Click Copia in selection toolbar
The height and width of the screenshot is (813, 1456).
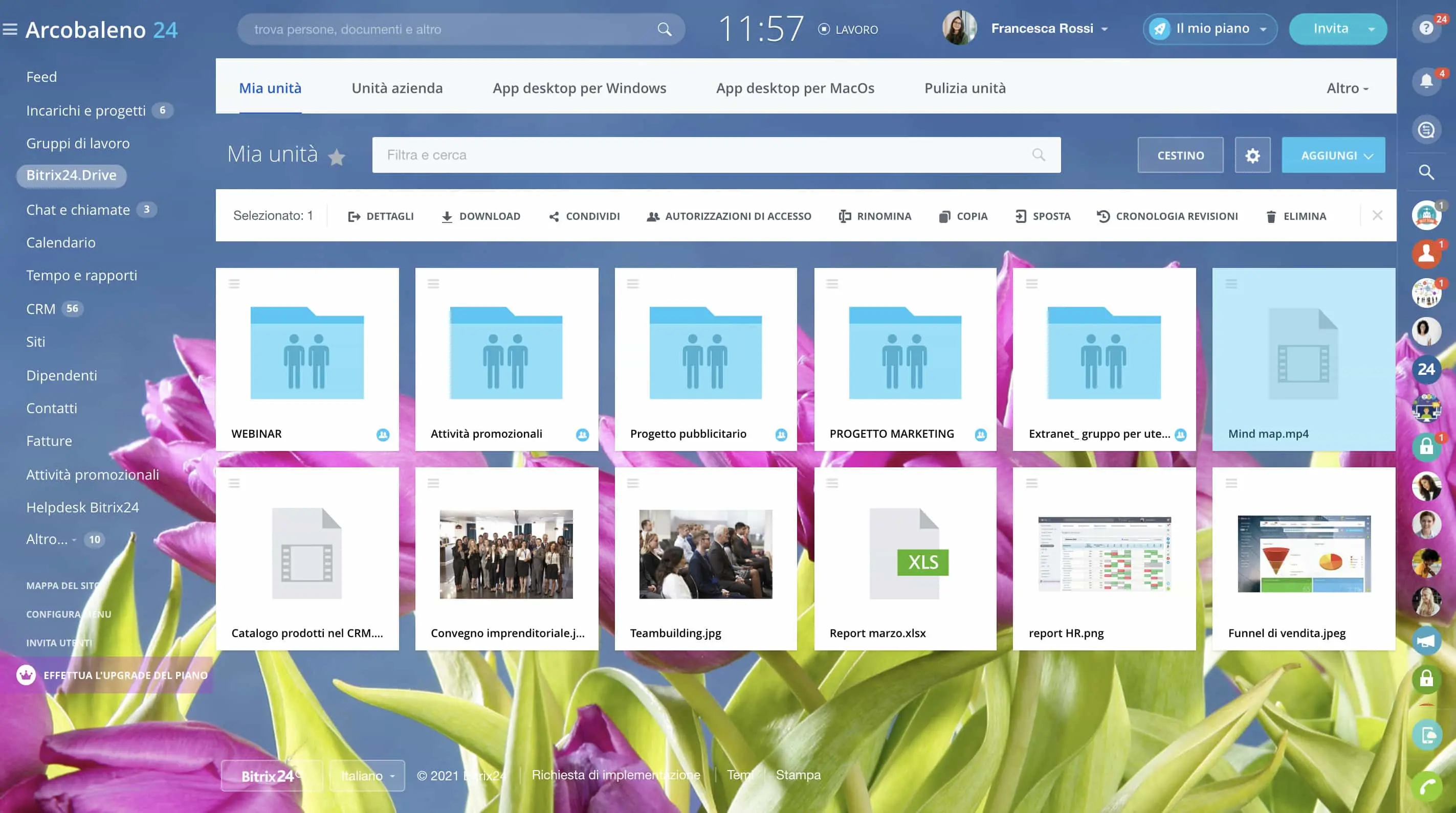963,216
